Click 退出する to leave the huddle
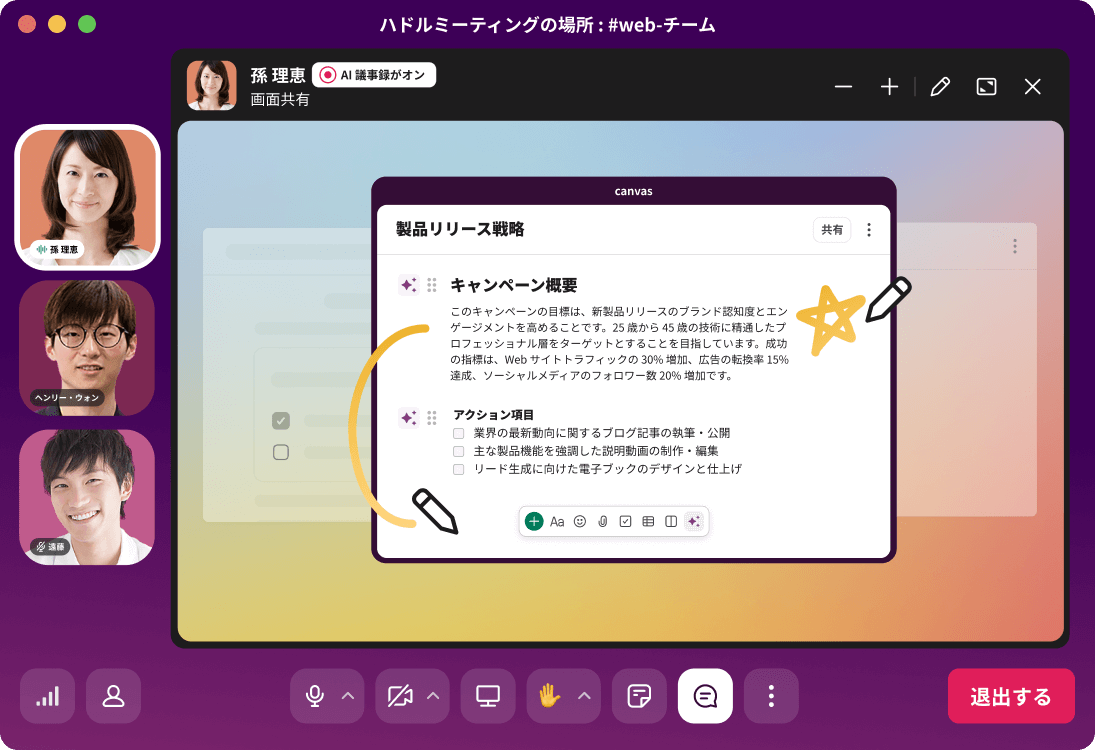Viewport: 1095px width, 750px height. [1011, 696]
